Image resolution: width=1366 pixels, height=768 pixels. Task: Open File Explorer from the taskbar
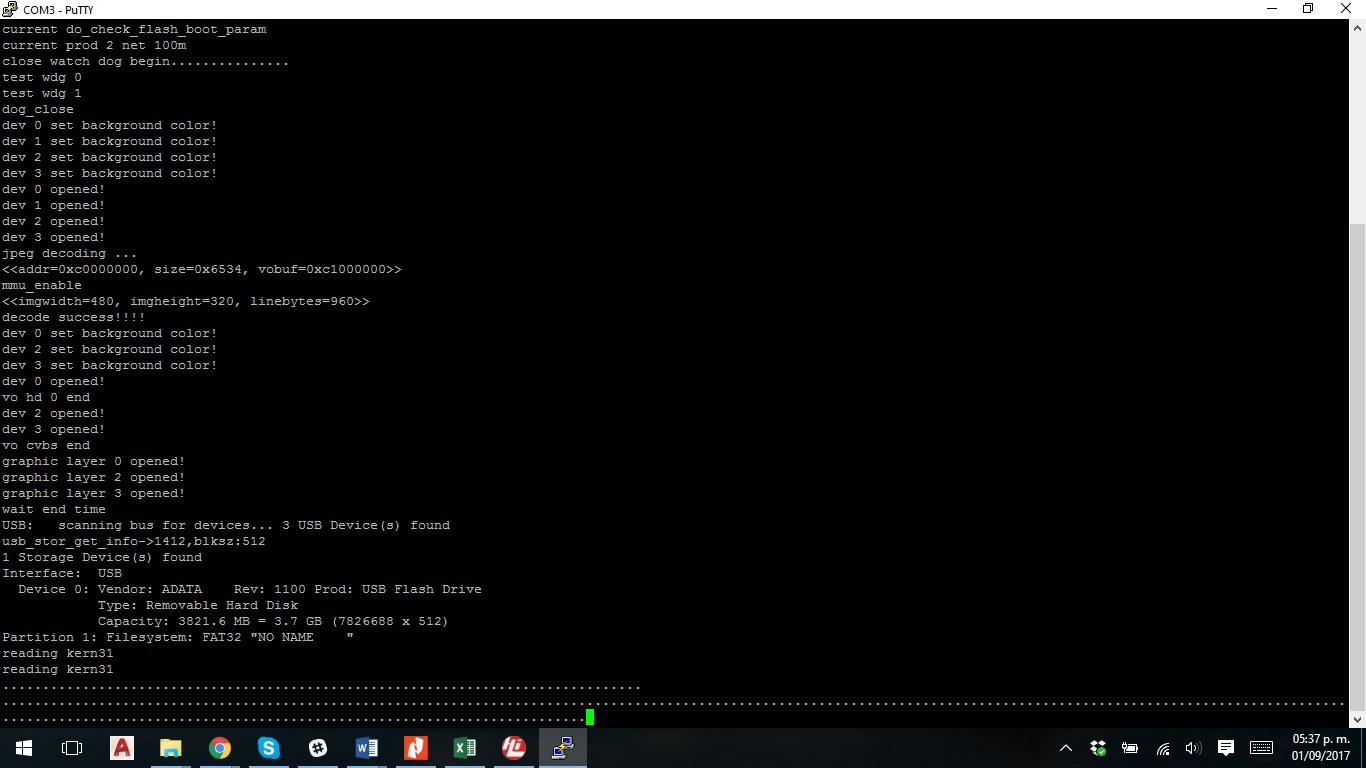tap(171, 748)
